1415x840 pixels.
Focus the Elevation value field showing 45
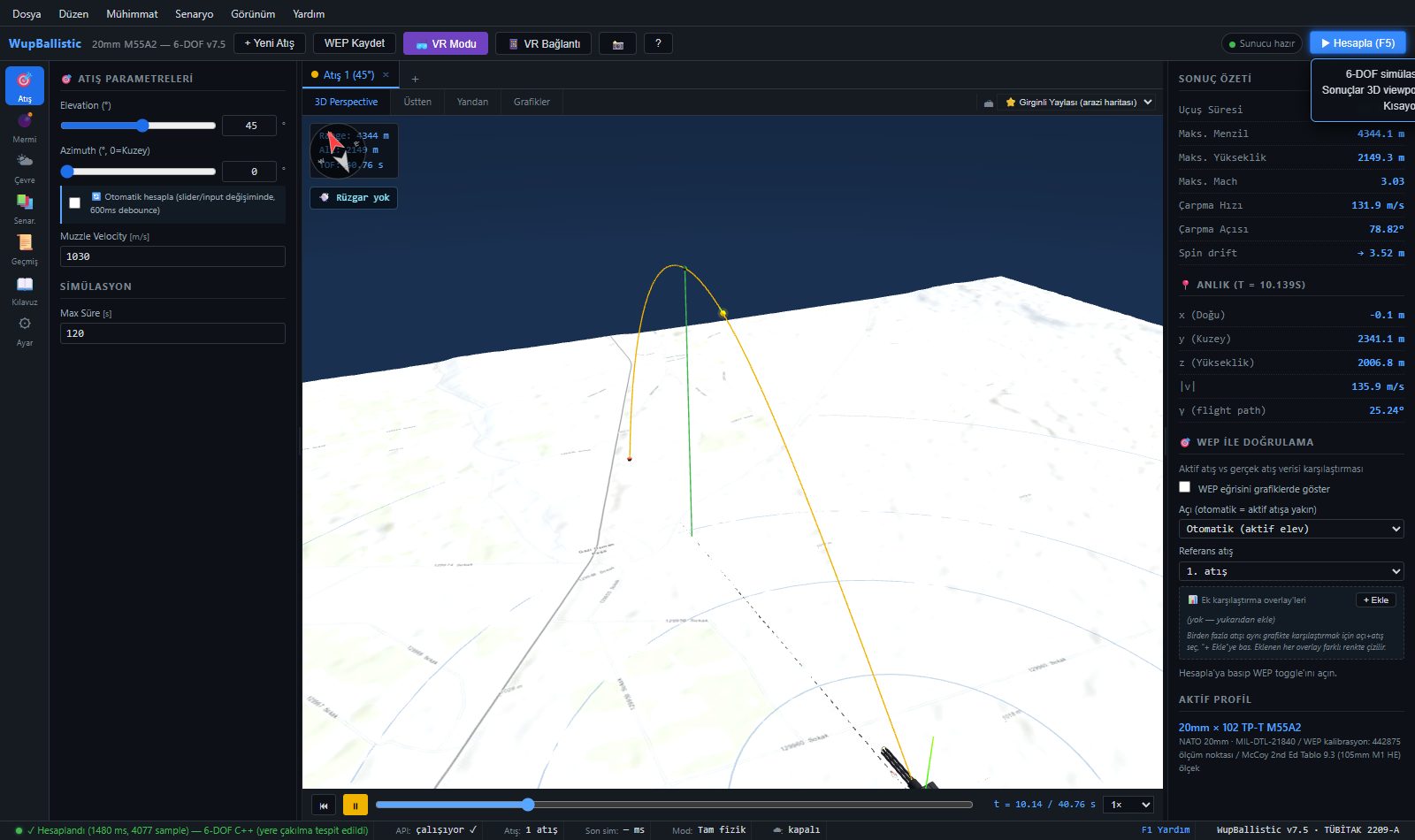tap(249, 126)
